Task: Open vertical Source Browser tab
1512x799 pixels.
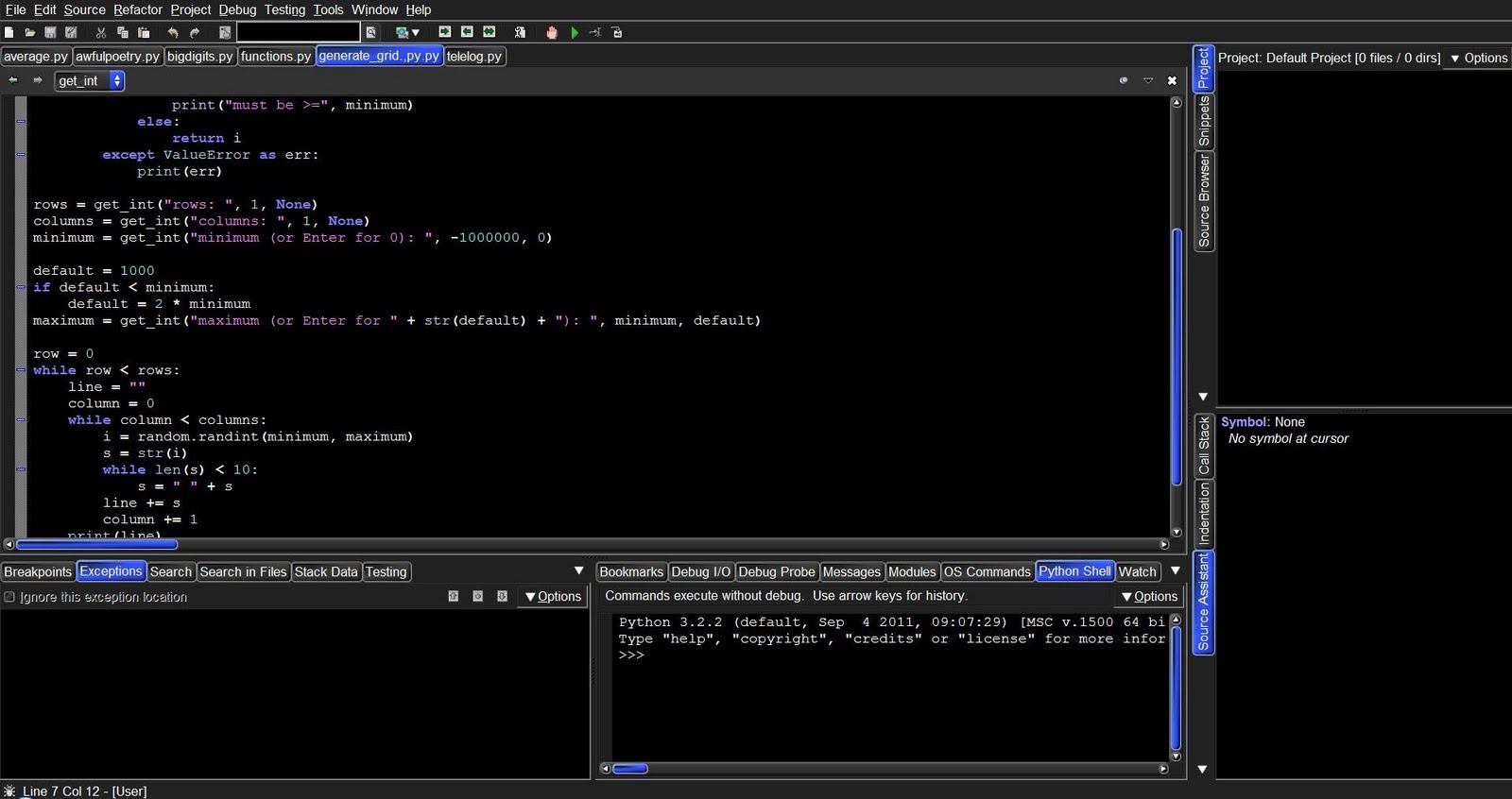Action: (x=1204, y=201)
